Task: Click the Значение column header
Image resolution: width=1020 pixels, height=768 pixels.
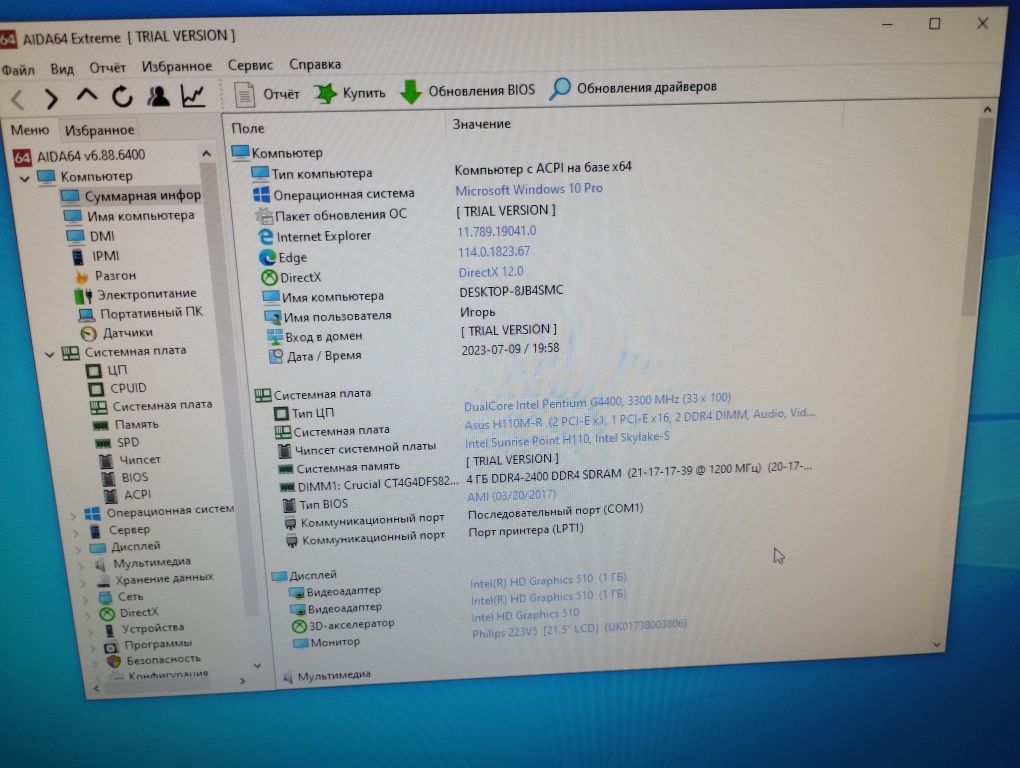Action: pyautogui.click(x=482, y=124)
